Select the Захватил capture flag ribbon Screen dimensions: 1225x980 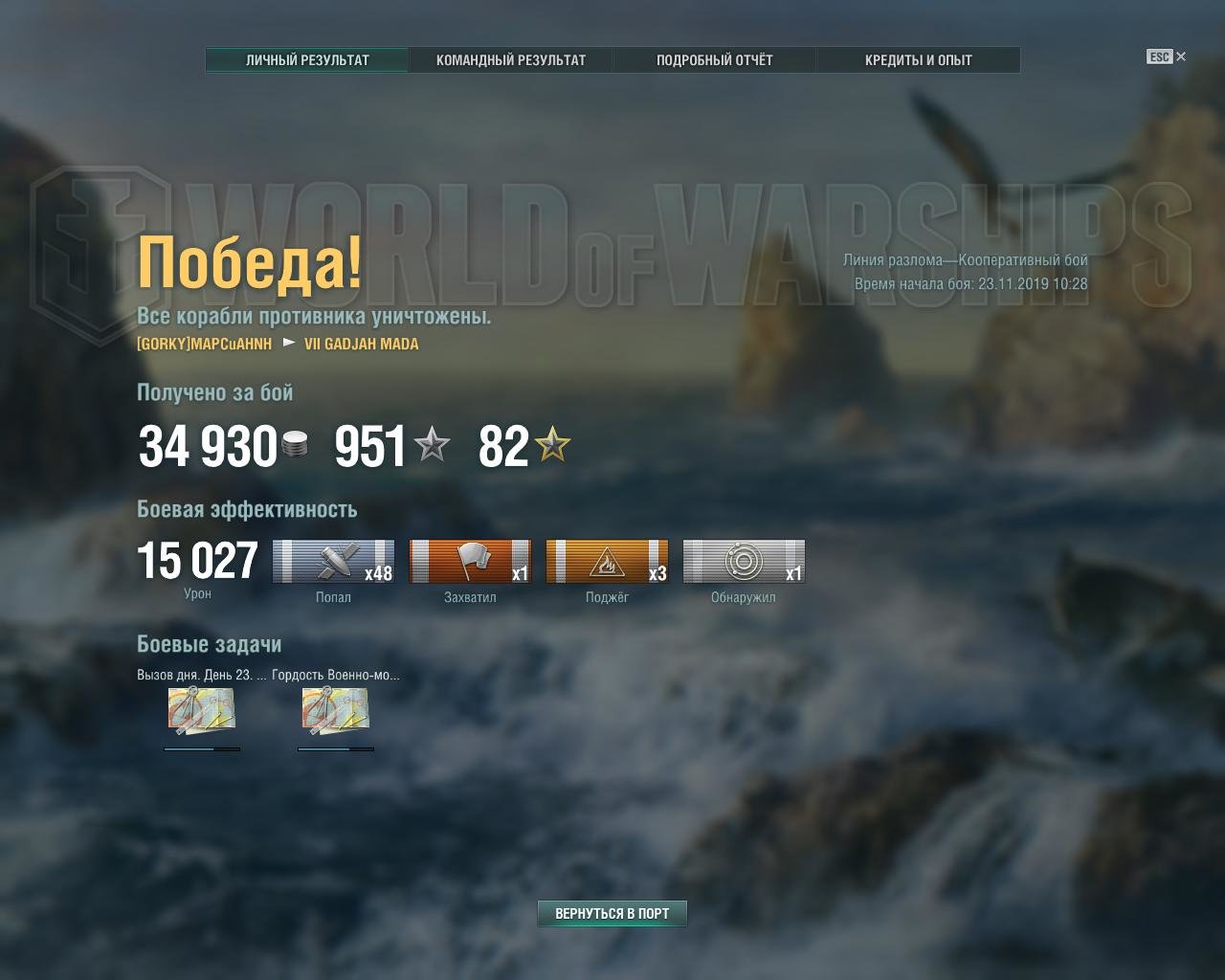470,562
